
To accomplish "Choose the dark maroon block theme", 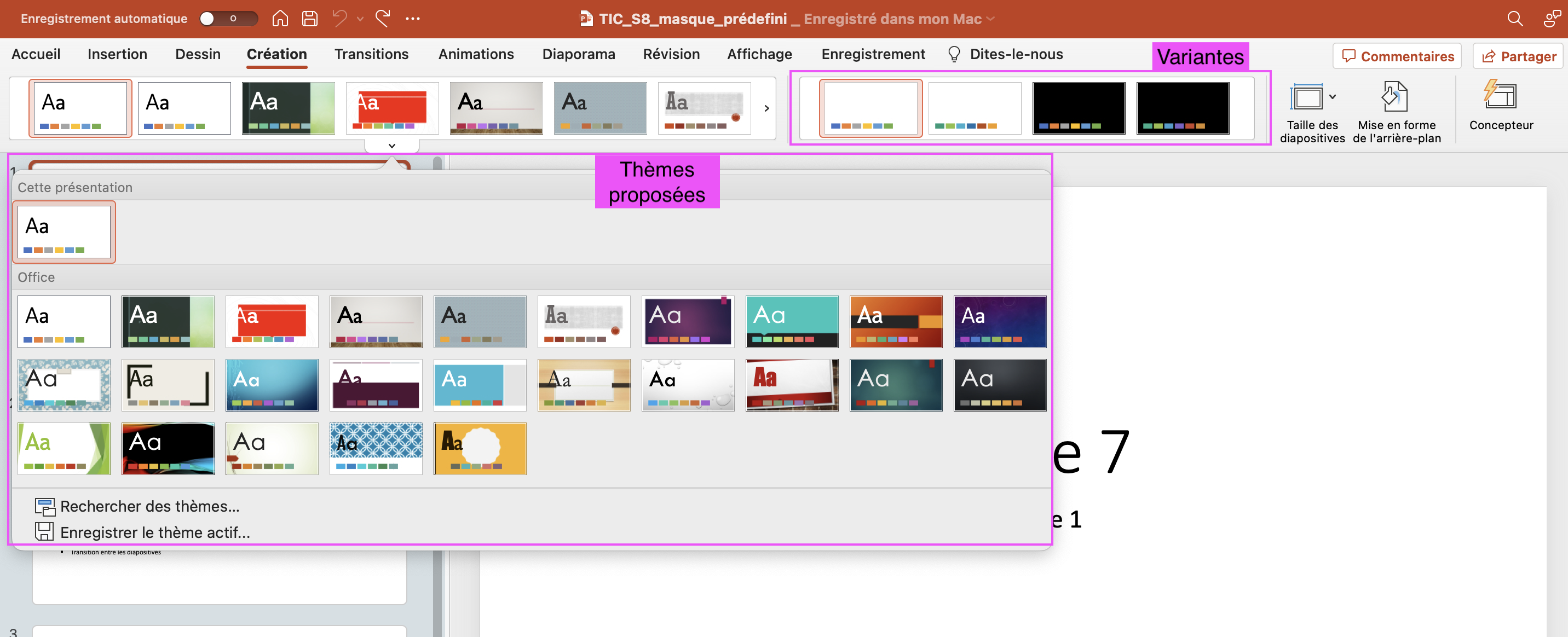I will click(376, 385).
